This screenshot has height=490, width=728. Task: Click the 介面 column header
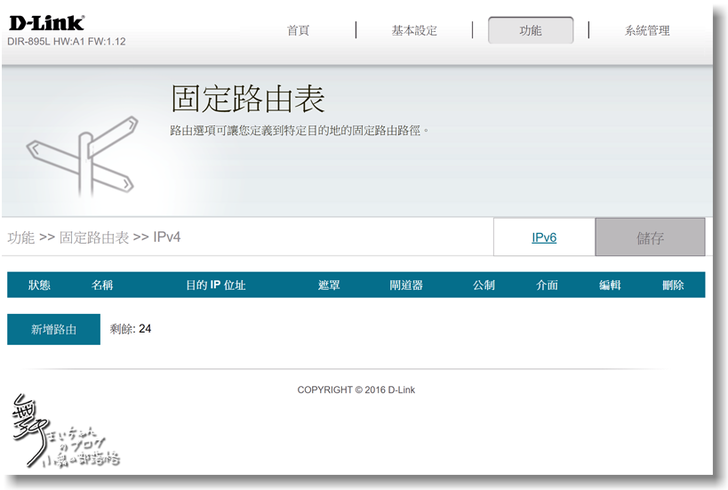(x=547, y=285)
